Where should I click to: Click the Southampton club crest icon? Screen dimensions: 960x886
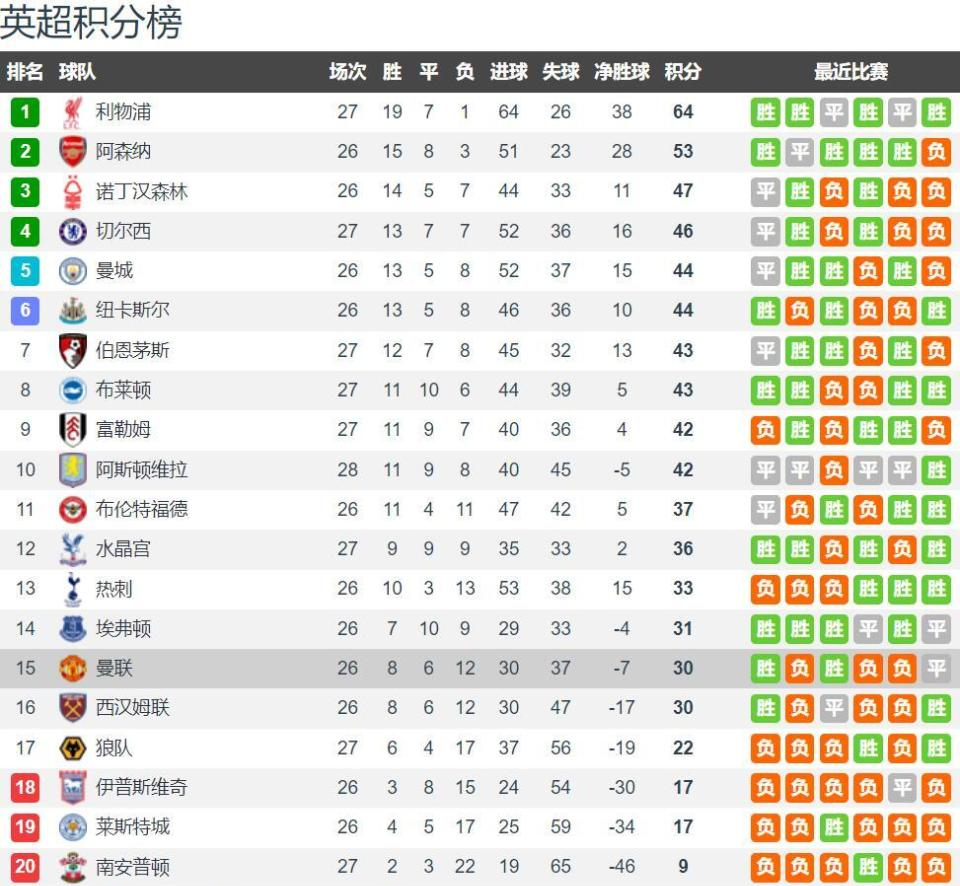[73, 866]
